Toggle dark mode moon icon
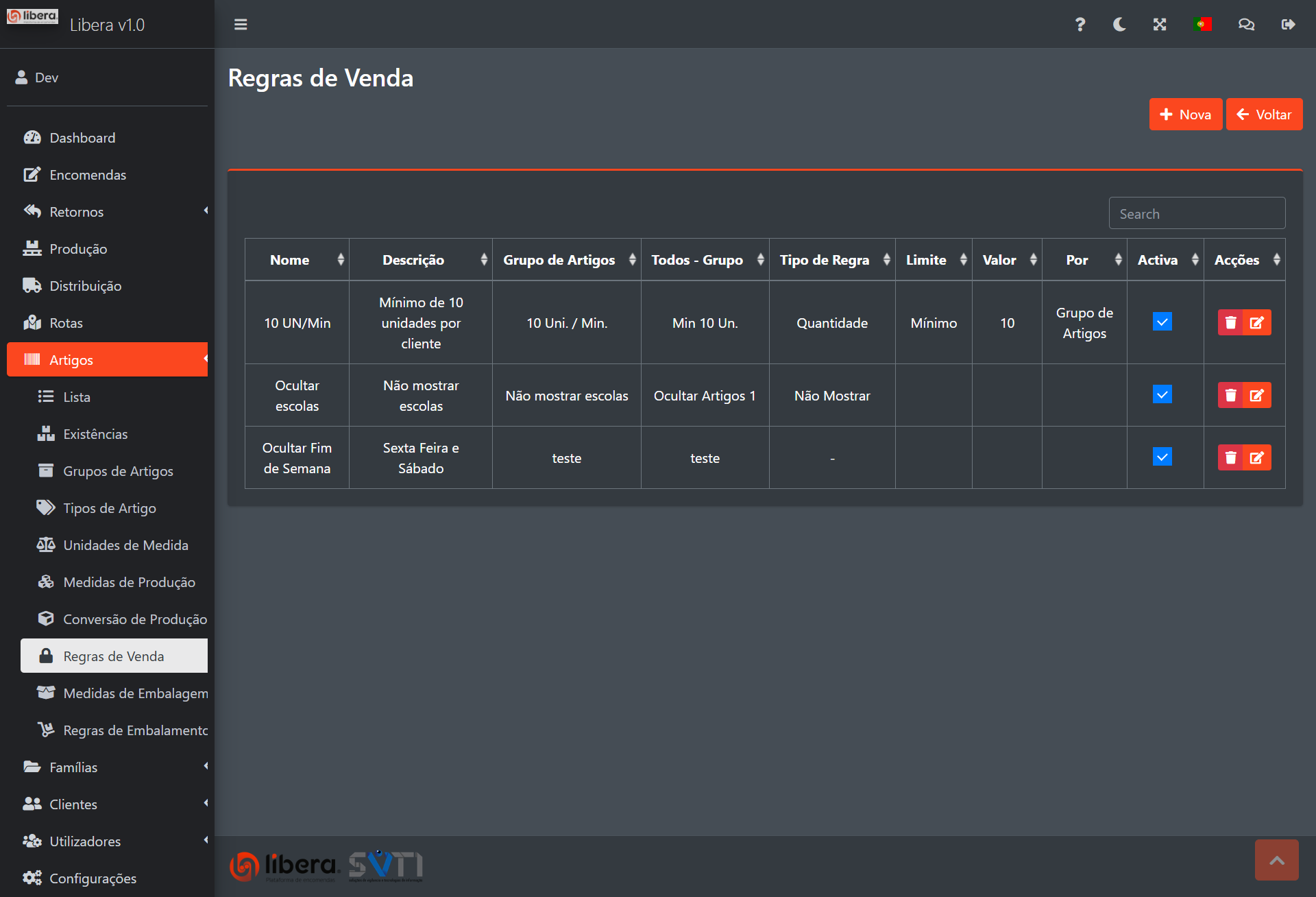The image size is (1316, 897). tap(1119, 25)
